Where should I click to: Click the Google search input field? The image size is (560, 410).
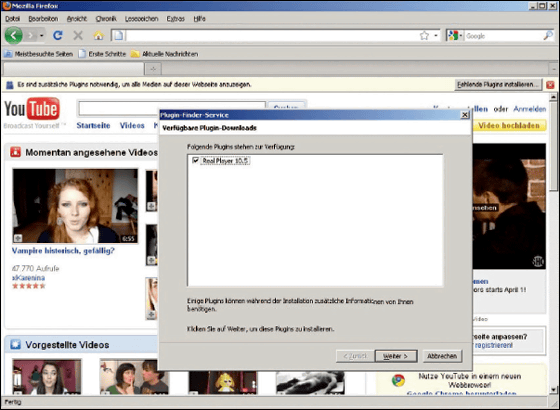(x=504, y=36)
